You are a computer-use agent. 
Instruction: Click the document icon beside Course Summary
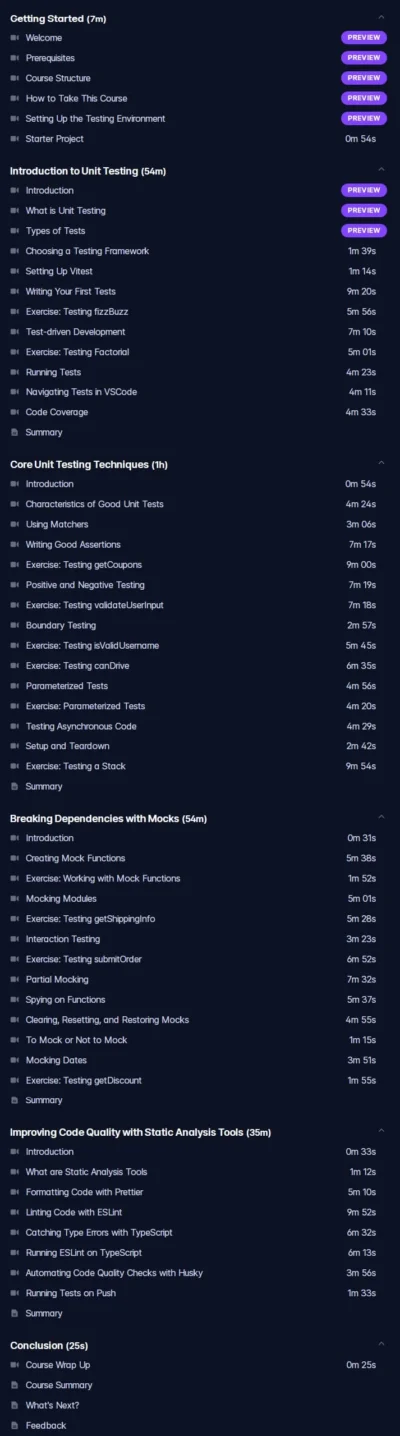pos(14,1385)
